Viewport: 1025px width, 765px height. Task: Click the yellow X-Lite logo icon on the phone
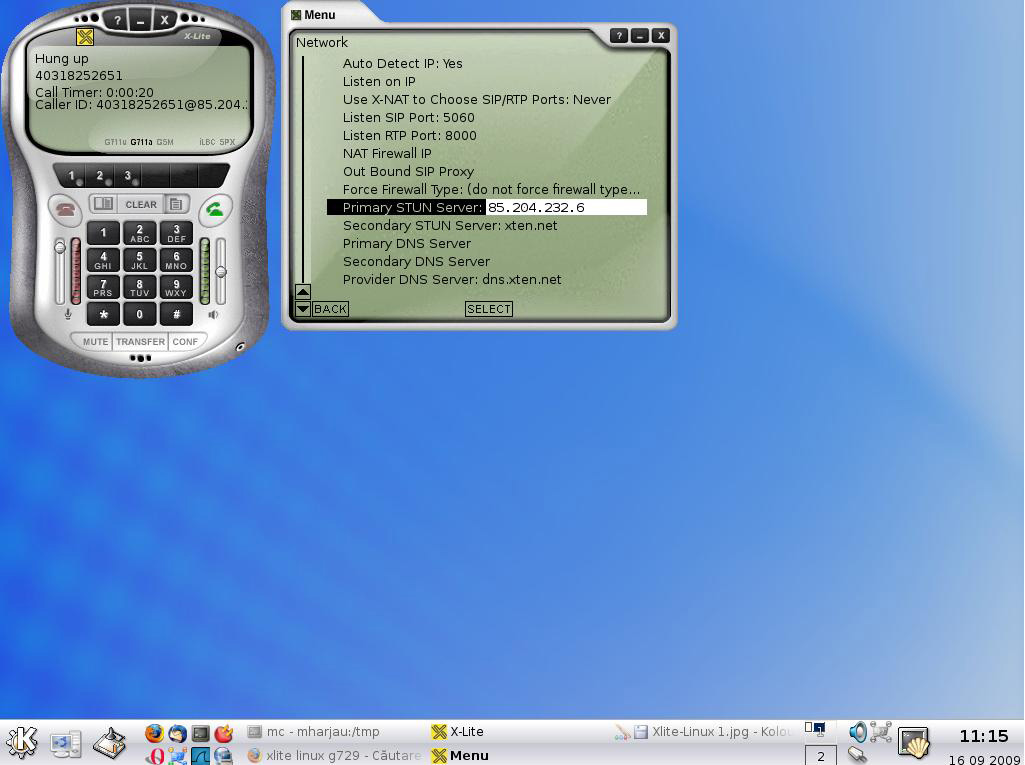[84, 37]
